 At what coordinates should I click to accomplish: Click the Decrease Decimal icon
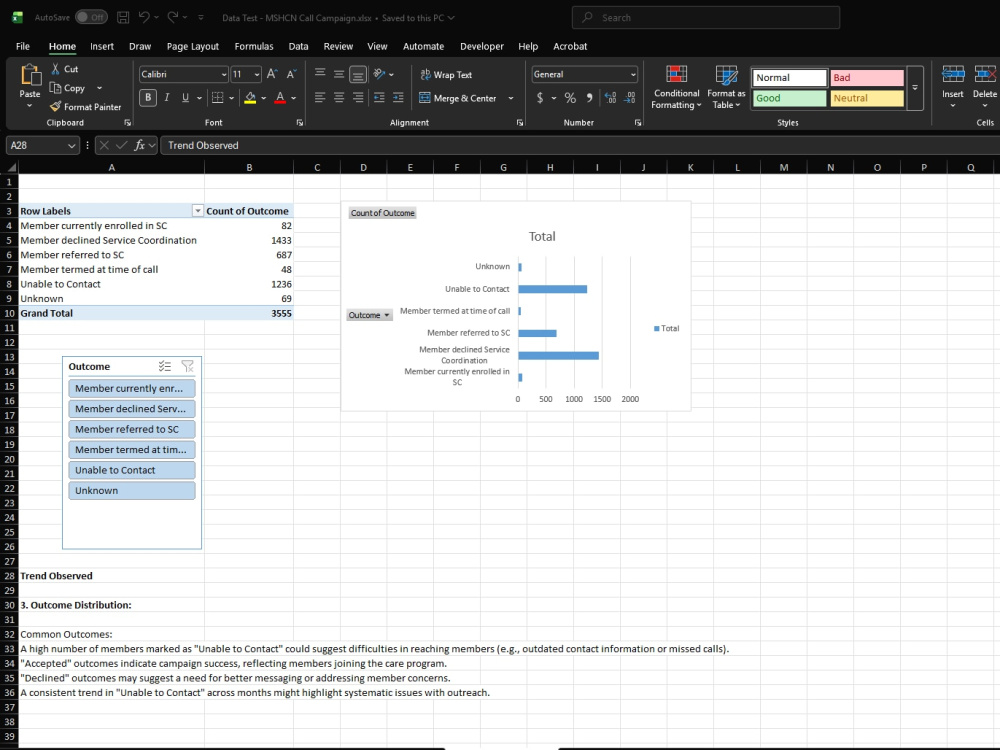630,98
